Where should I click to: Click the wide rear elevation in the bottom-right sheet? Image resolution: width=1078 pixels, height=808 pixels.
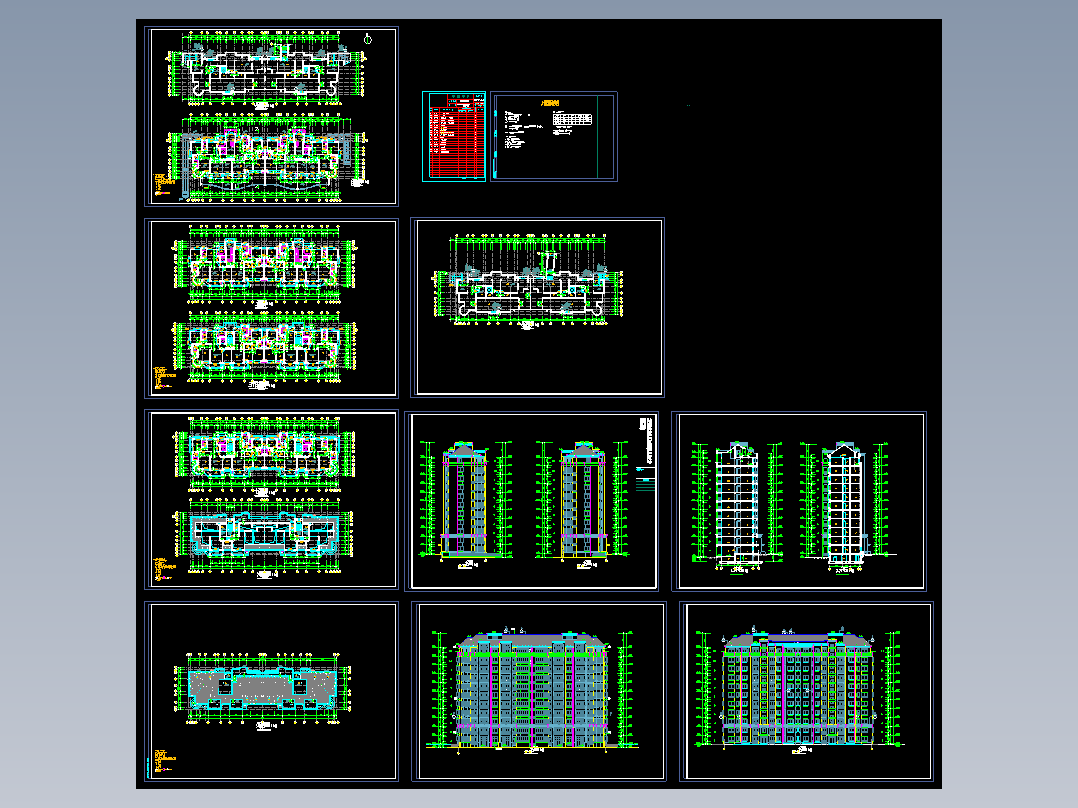(798, 688)
